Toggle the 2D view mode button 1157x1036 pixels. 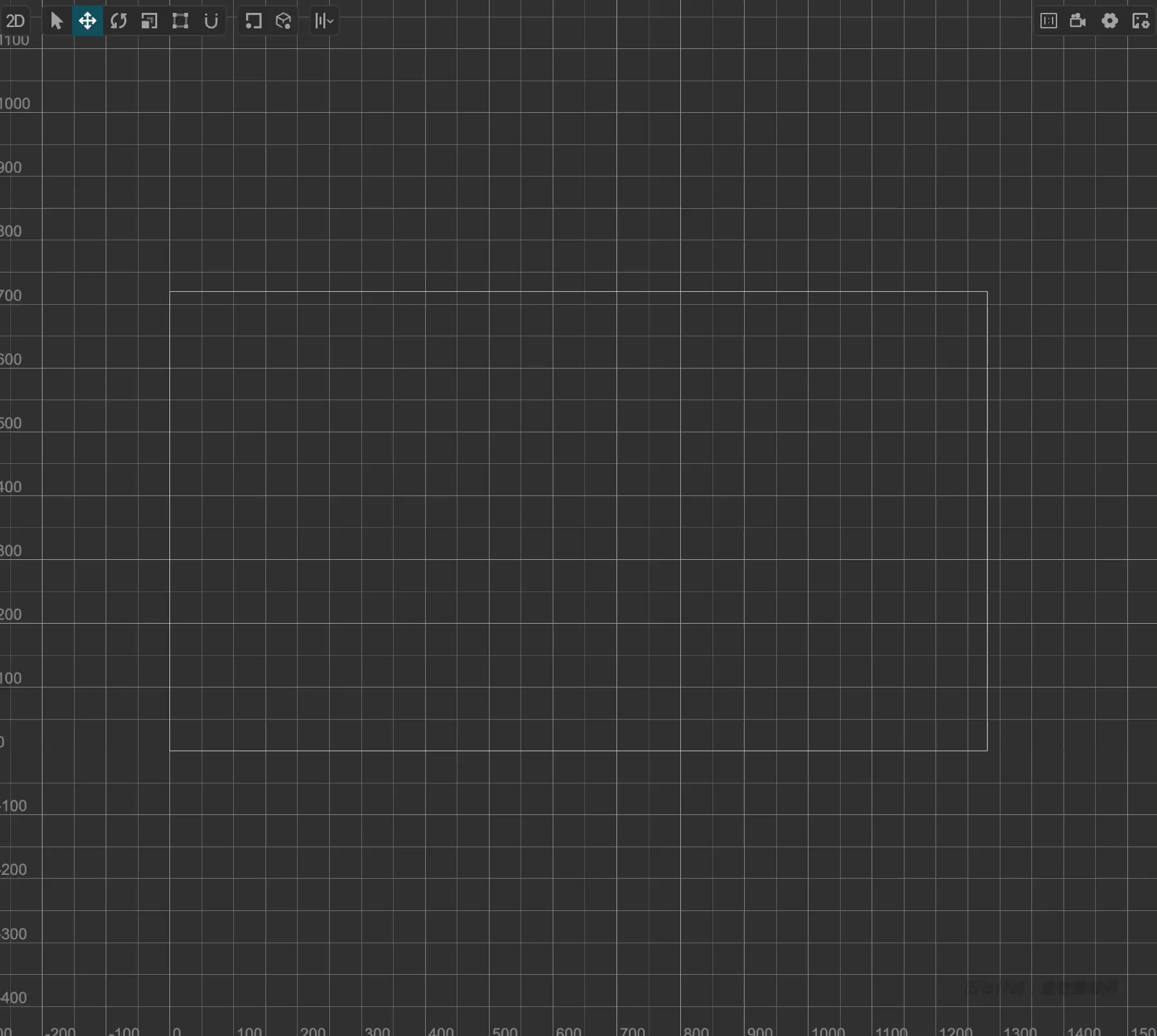click(15, 21)
